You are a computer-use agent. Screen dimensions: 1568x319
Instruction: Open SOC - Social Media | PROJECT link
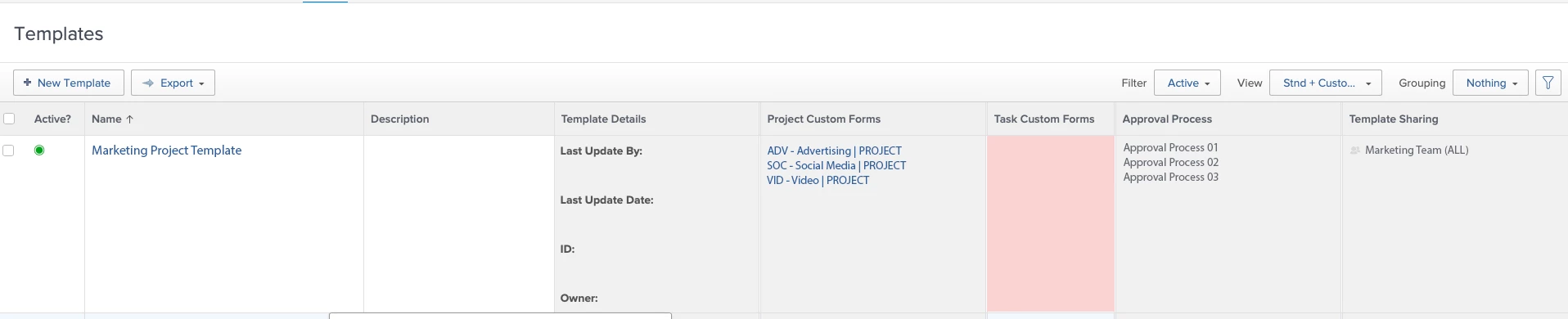[x=836, y=165]
